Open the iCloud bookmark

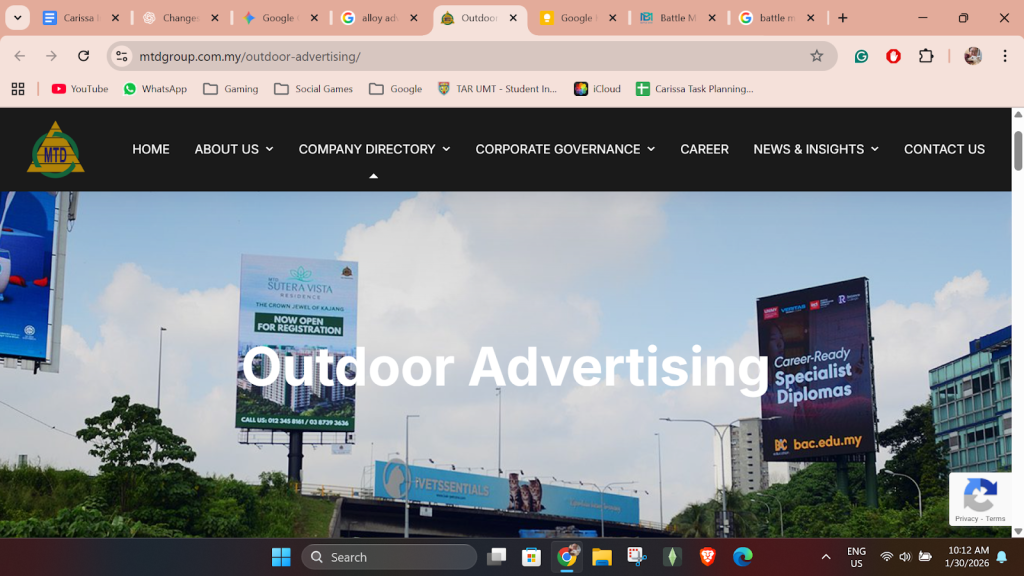coord(598,89)
